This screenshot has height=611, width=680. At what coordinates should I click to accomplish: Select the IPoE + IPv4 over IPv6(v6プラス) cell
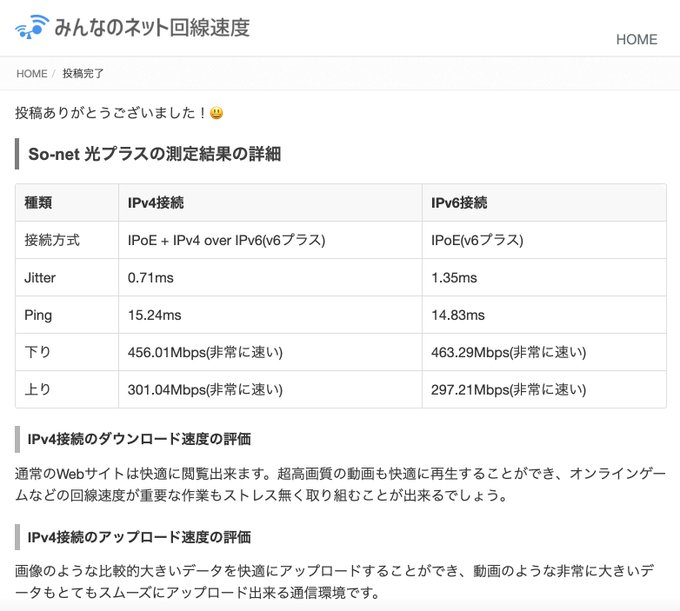226,240
